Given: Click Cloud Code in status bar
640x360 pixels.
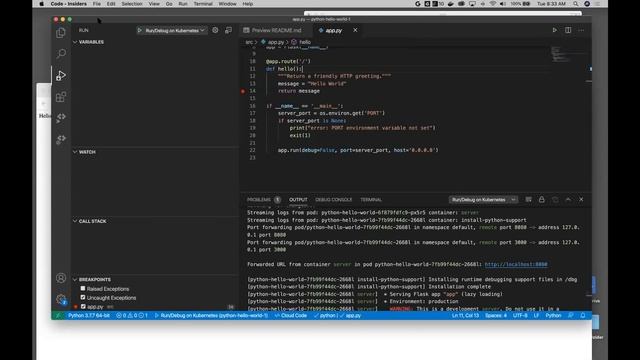Looking at the screenshot, I should tap(291, 316).
